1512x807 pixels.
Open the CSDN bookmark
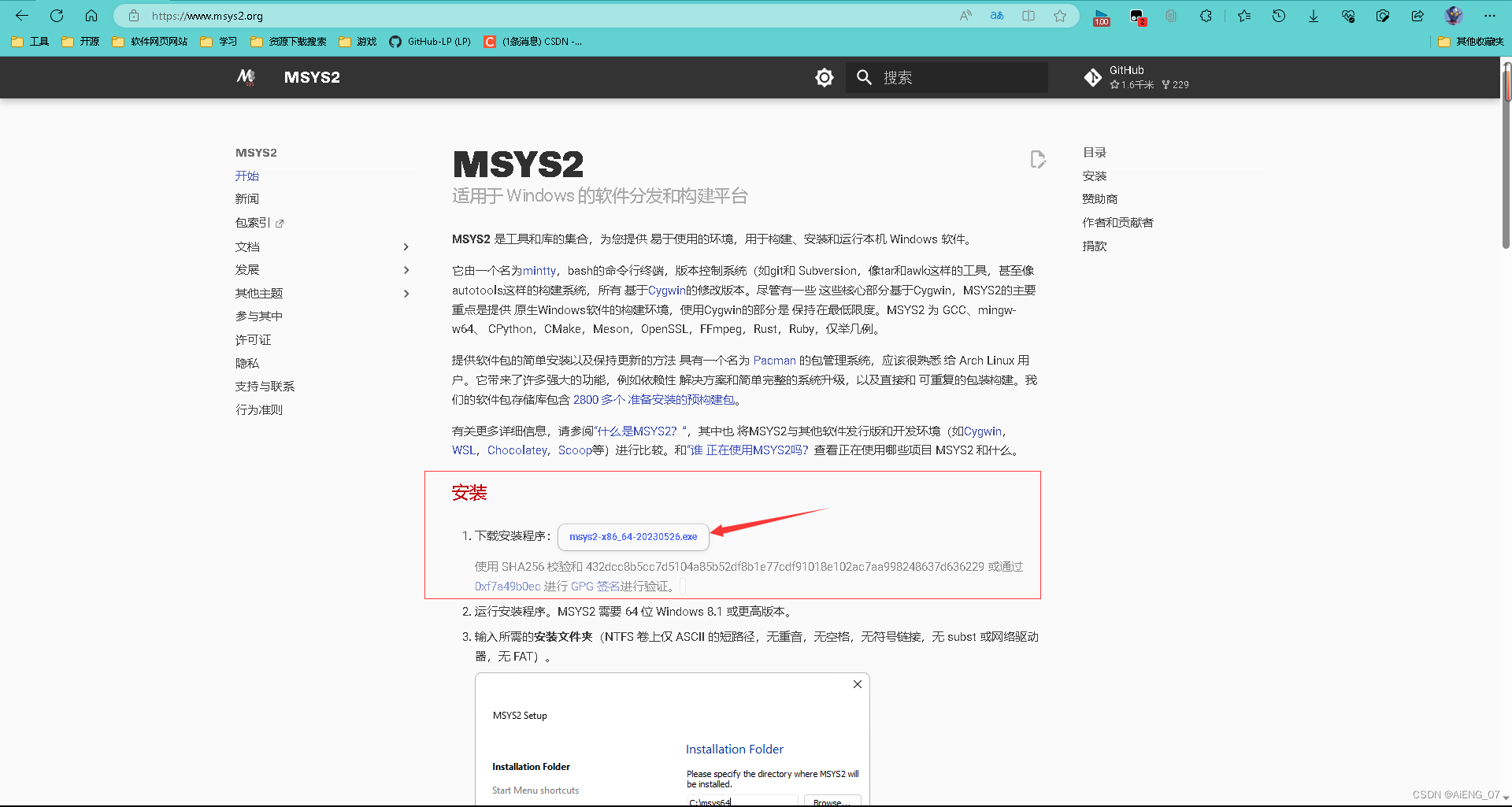(x=533, y=42)
